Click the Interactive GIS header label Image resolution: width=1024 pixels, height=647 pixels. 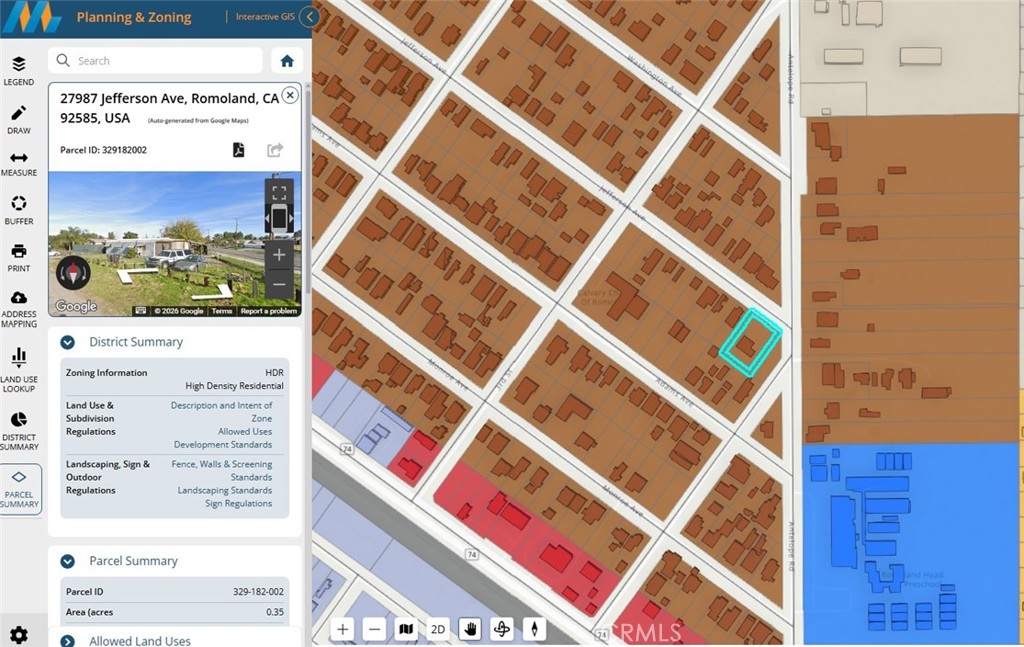(265, 17)
